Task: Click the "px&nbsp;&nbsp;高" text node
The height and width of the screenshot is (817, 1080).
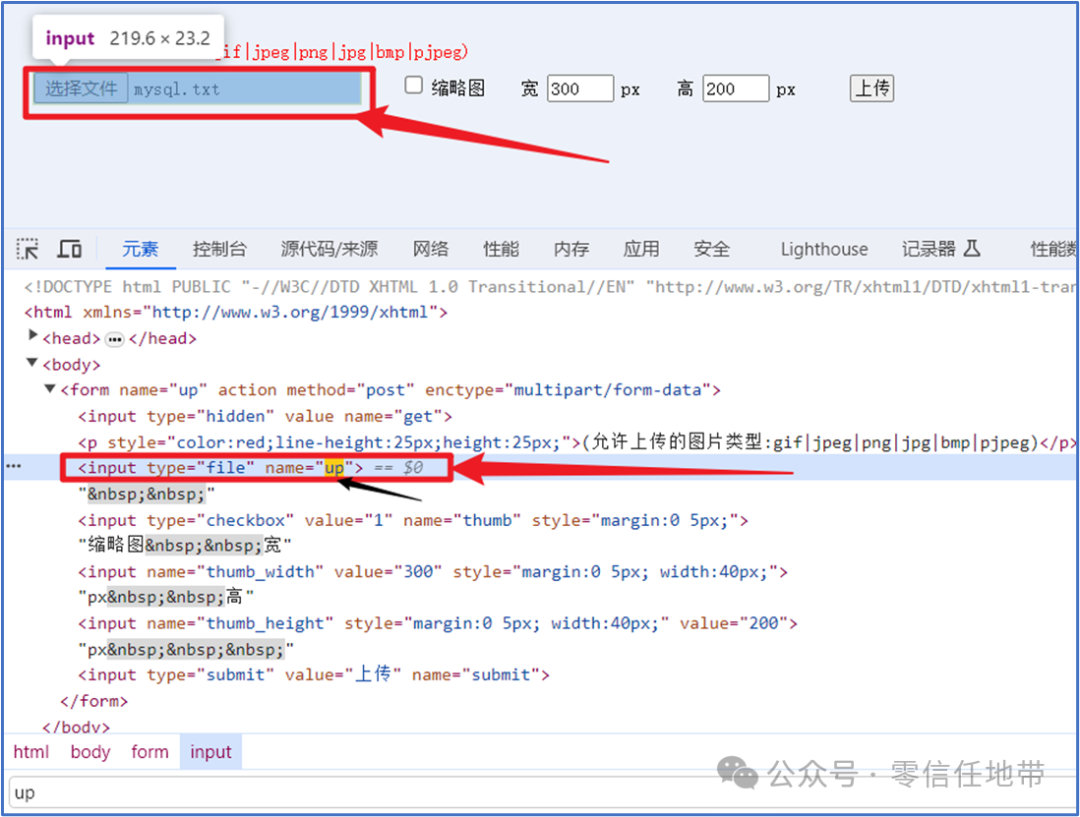Action: click(x=165, y=597)
